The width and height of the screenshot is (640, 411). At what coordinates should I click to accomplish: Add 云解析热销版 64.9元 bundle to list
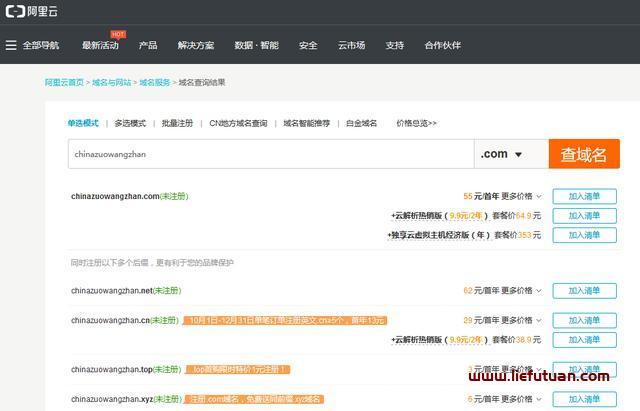[x=584, y=215]
